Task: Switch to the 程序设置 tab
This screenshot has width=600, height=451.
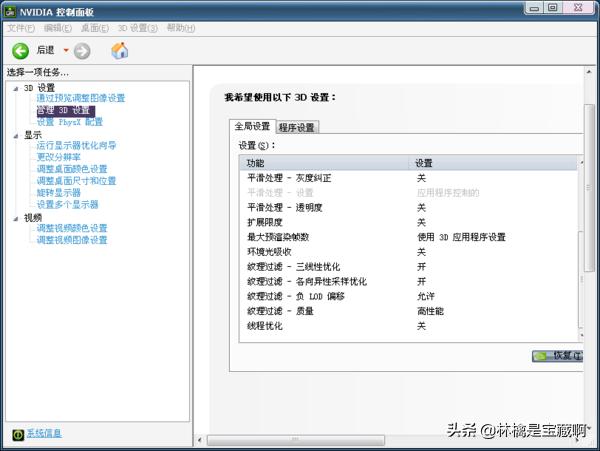Action: click(297, 127)
